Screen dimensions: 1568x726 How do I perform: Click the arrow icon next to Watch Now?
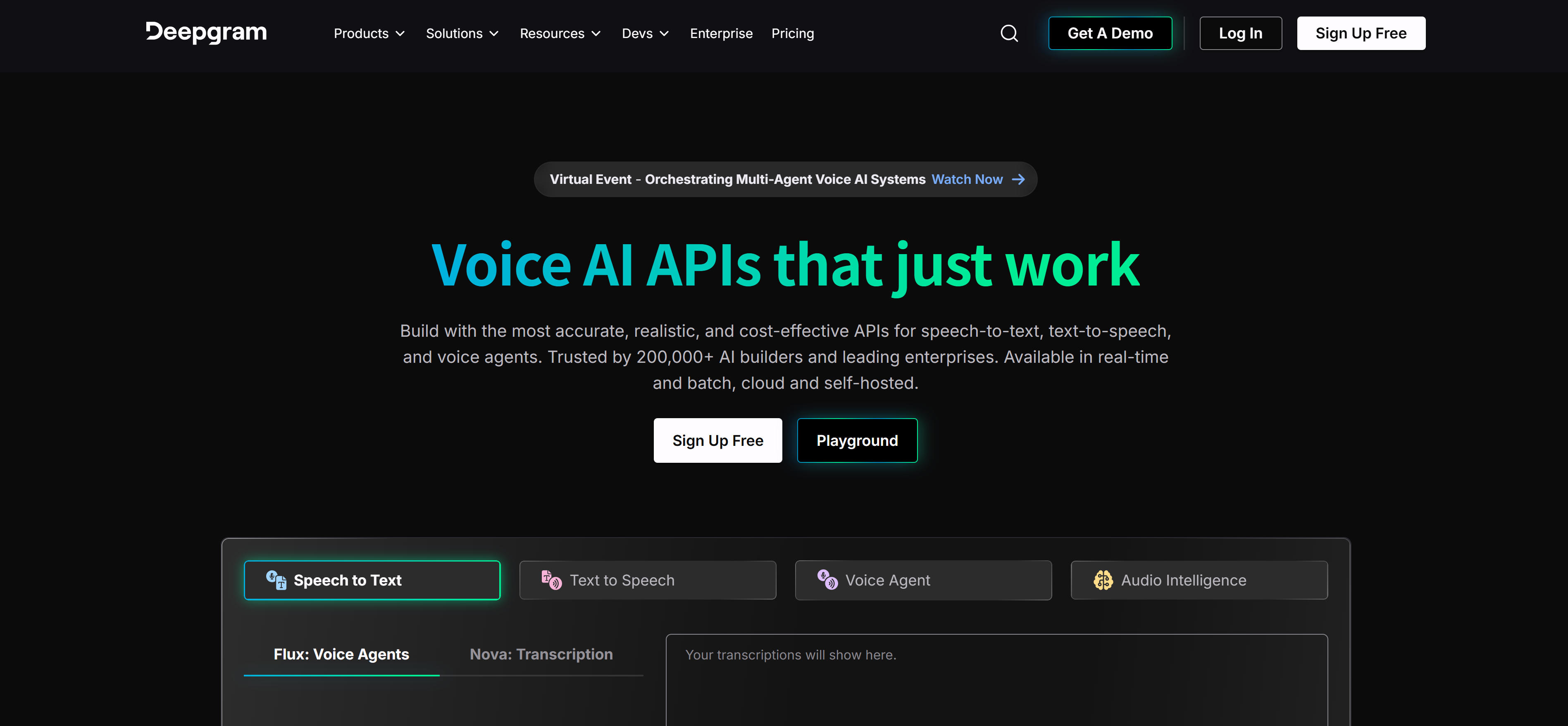click(x=1018, y=179)
